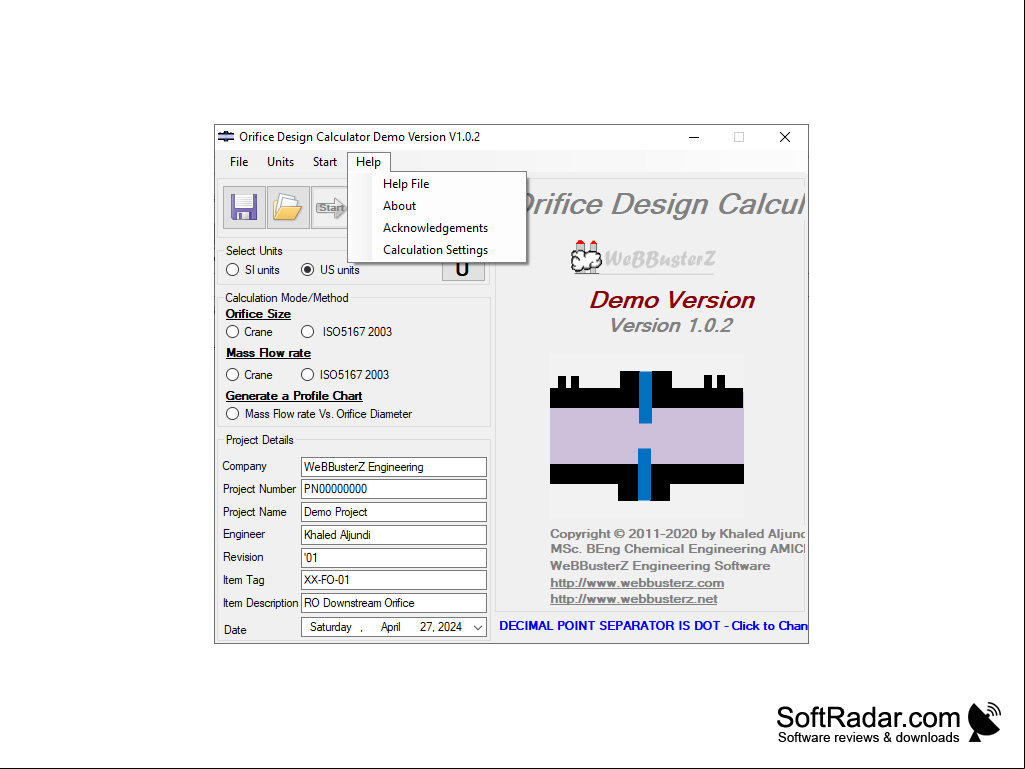Choose Help File from the Help menu
Viewport: 1025px width, 769px height.
[437, 184]
